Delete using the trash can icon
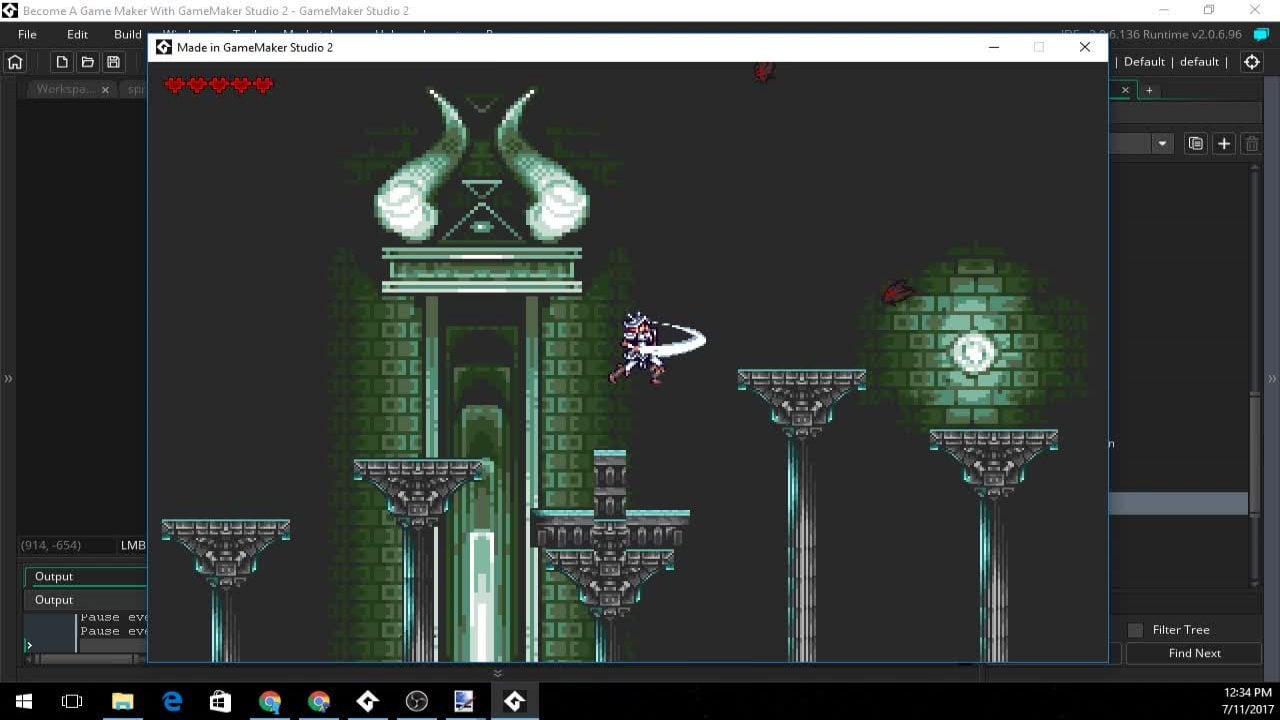Screen dimensions: 1280x720 [x=1251, y=144]
